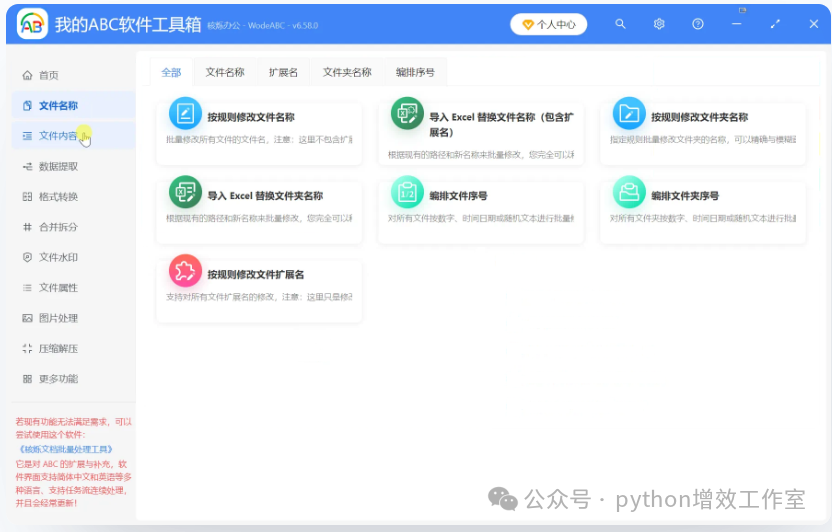This screenshot has width=832, height=532.
Task: Select 文件属性 in sidebar
Action: (x=73, y=287)
